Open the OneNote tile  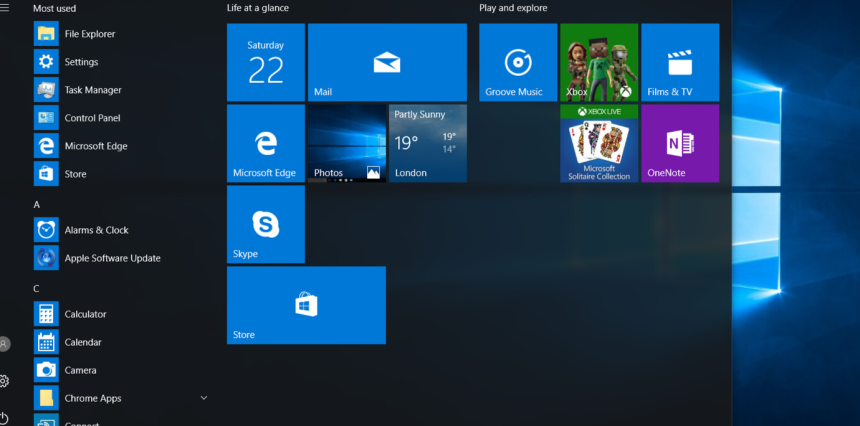point(680,143)
